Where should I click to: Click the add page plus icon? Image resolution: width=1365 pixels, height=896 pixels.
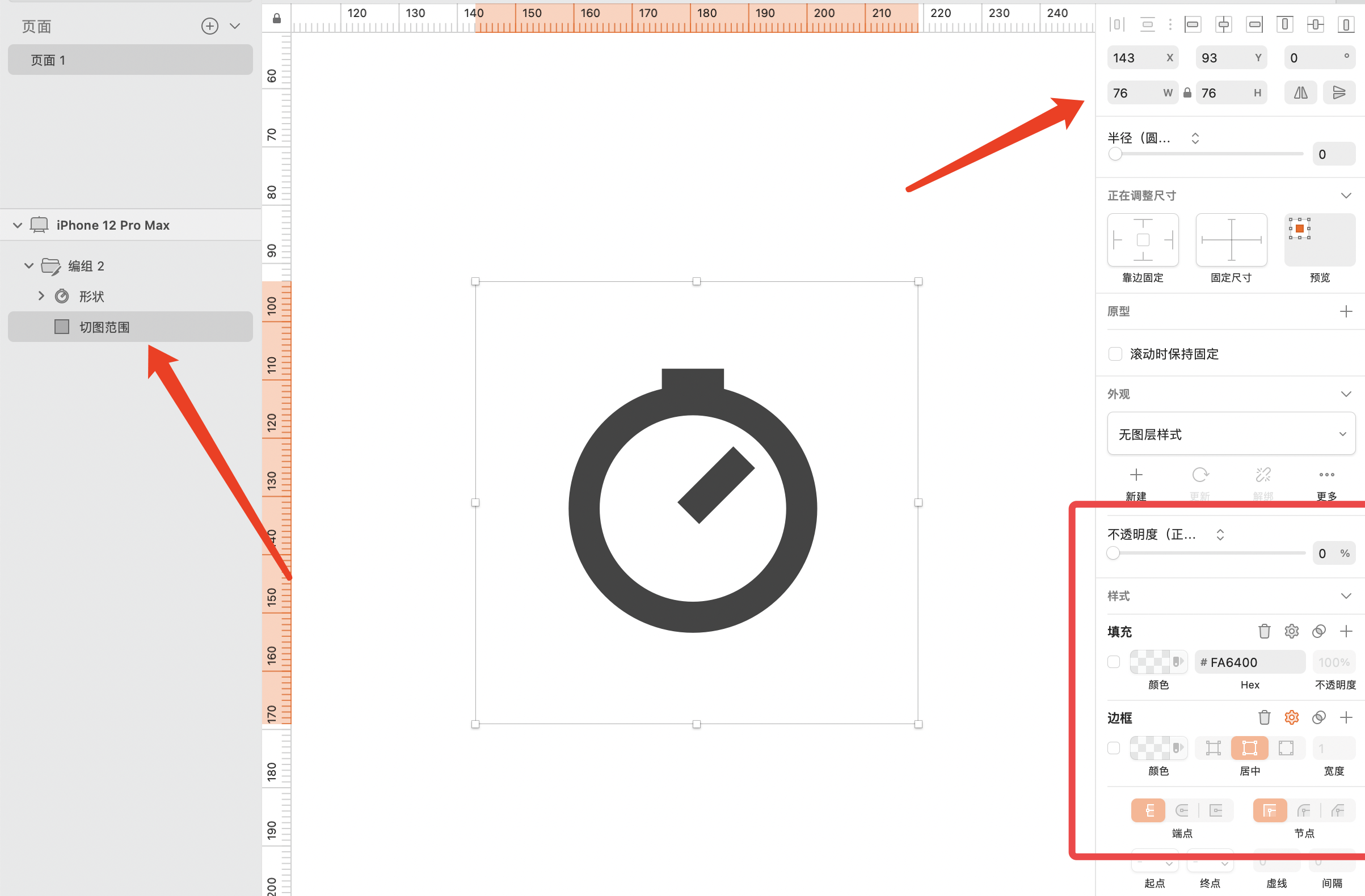(210, 26)
